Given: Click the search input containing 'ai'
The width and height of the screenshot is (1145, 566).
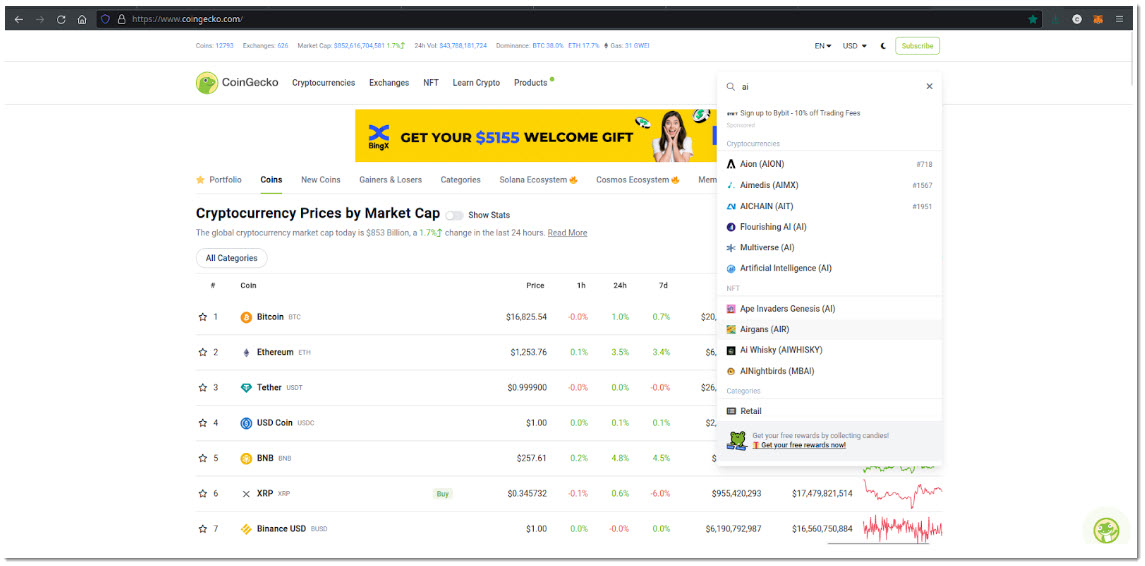Looking at the screenshot, I should (x=829, y=86).
